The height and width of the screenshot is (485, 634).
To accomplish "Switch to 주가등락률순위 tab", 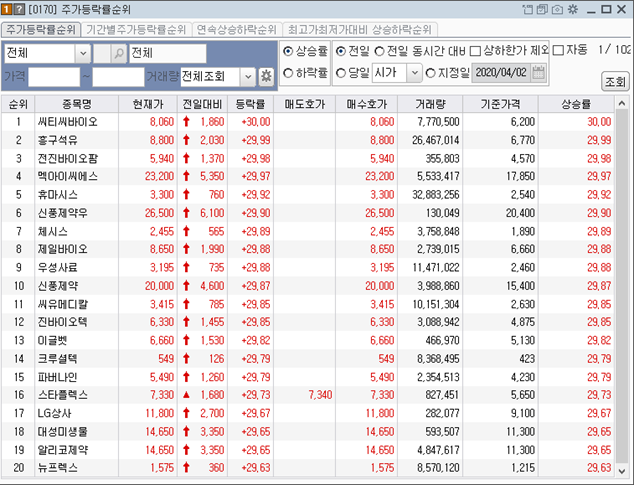I will pos(41,30).
